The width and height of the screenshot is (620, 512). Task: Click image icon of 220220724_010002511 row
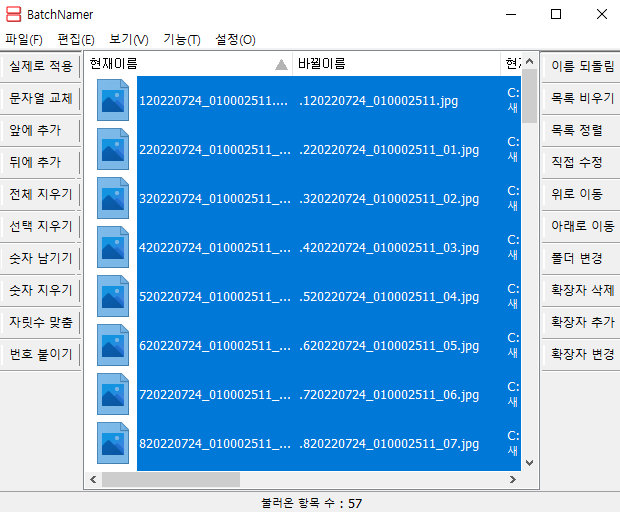coord(113,149)
